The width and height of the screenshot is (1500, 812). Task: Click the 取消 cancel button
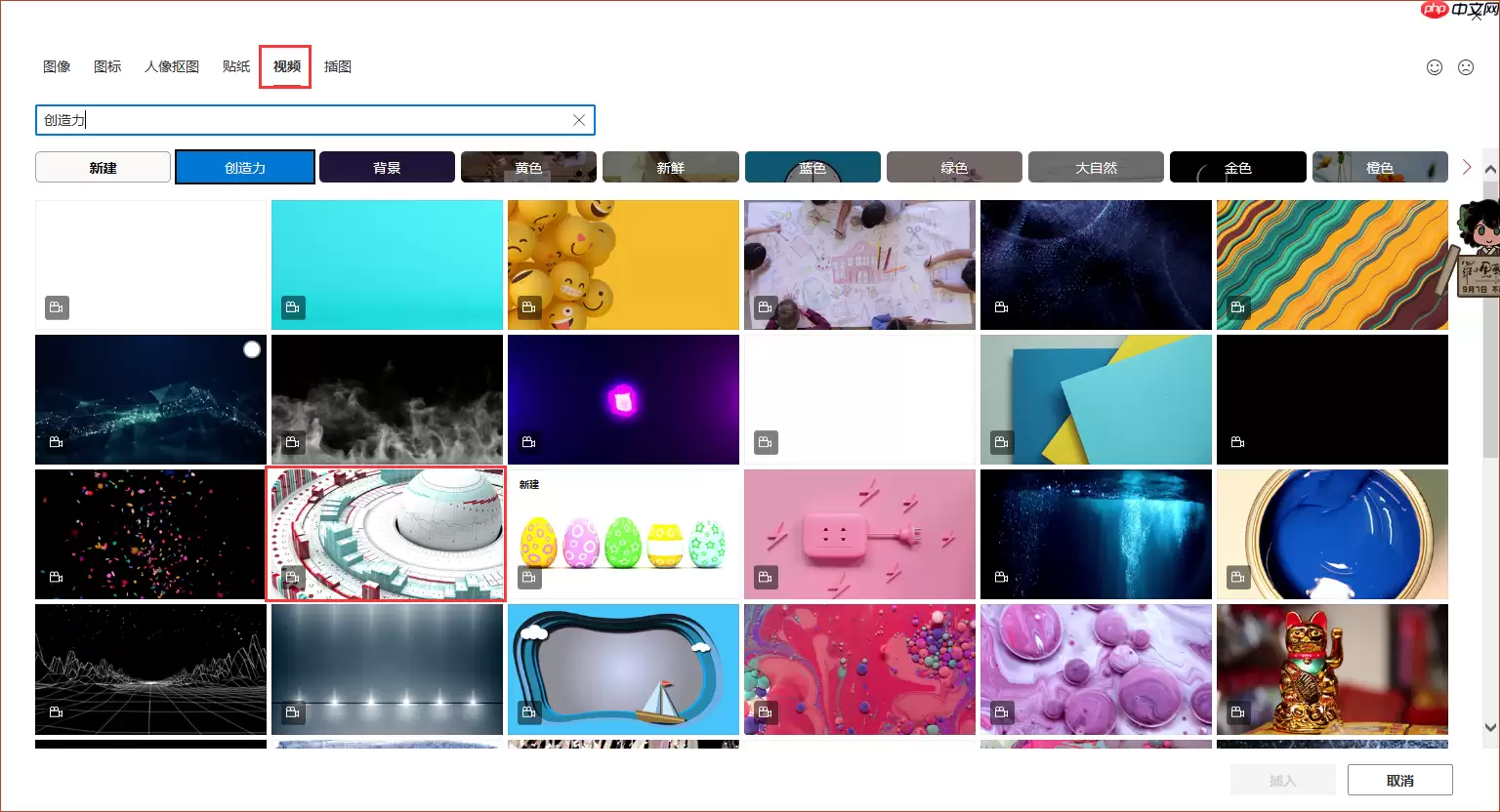[x=1400, y=780]
